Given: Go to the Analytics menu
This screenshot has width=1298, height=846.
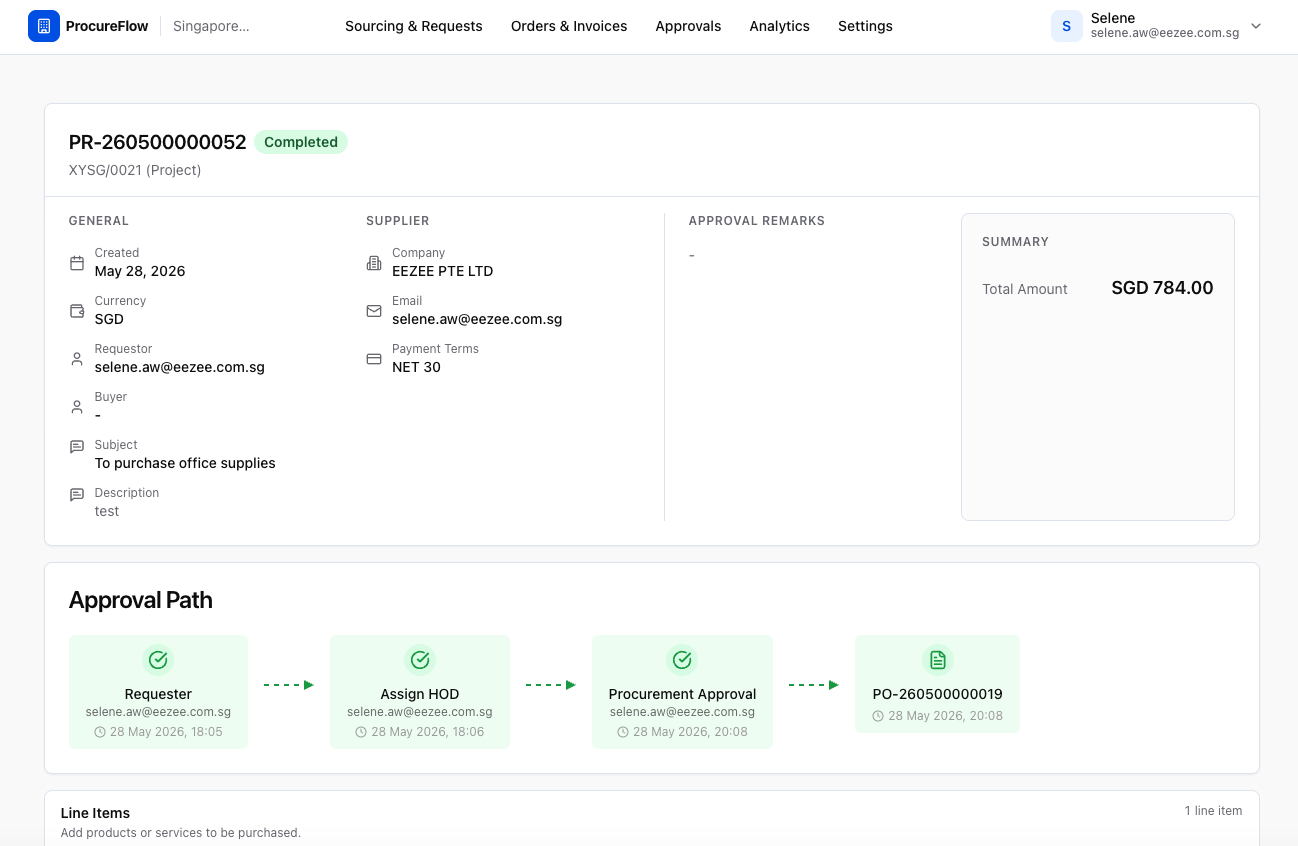Looking at the screenshot, I should pos(779,26).
